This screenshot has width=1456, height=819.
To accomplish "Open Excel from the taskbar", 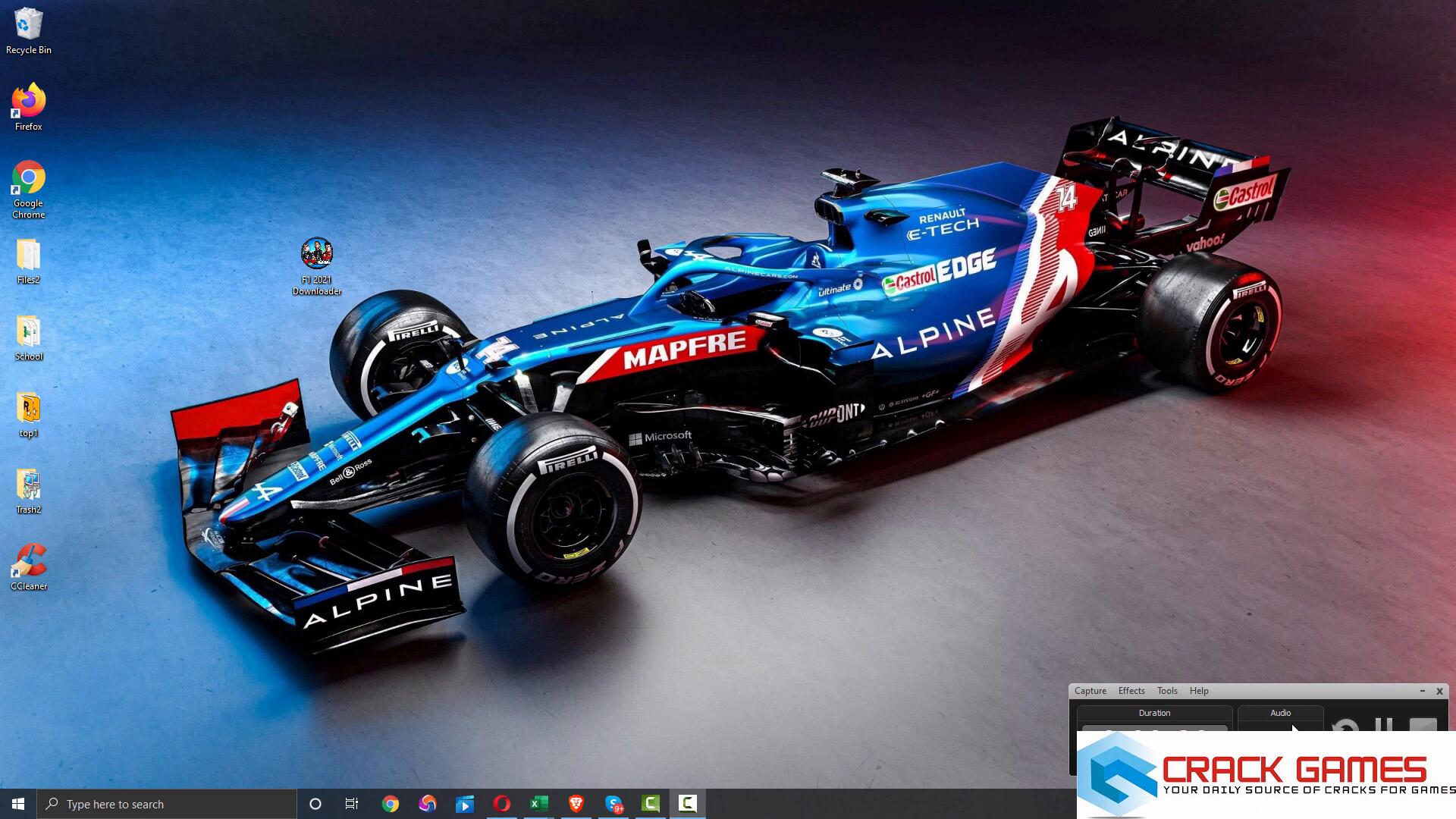I will pyautogui.click(x=539, y=804).
